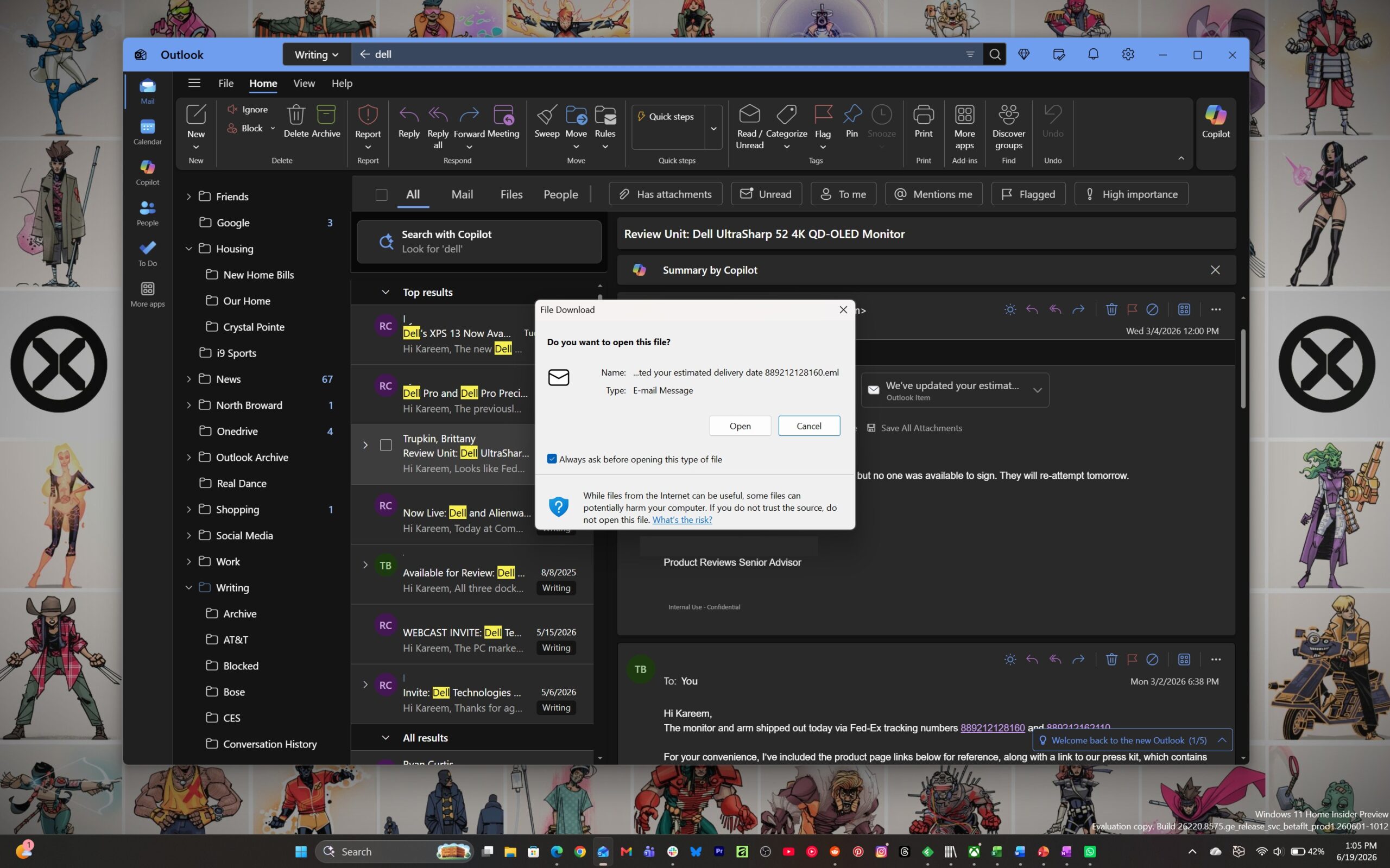Click Save All Attachments
This screenshot has height=868, width=1390.
coord(914,428)
